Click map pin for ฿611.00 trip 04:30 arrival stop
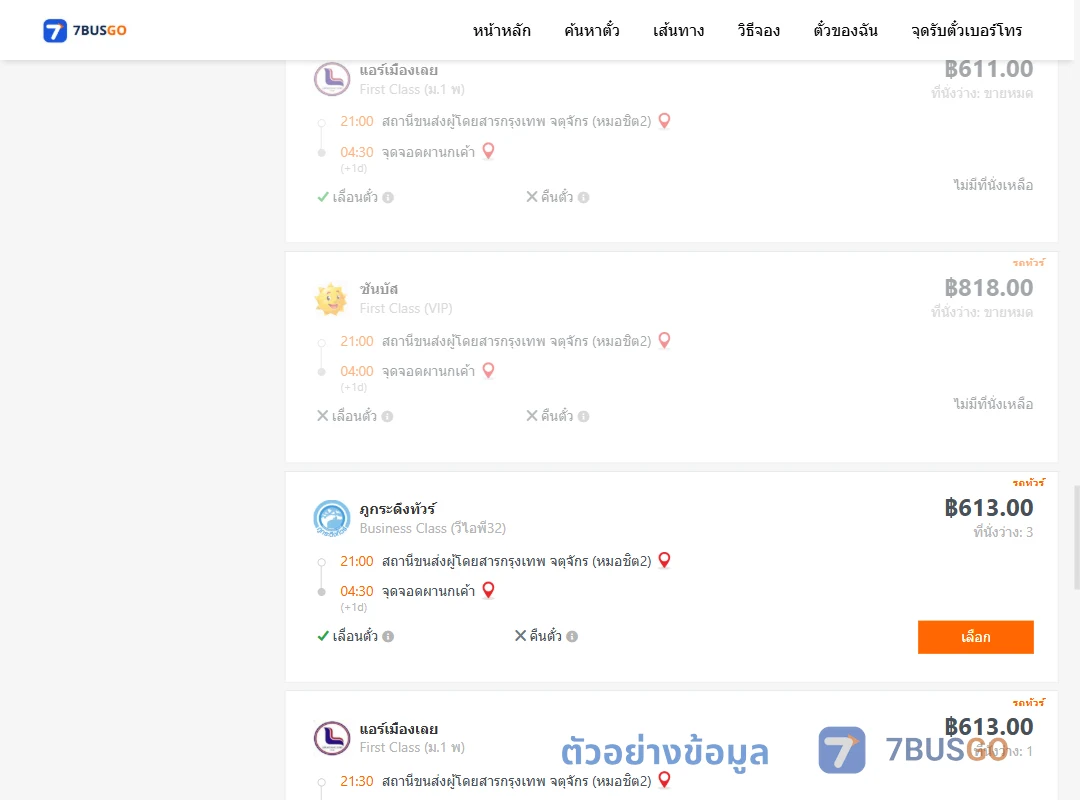 (x=488, y=151)
